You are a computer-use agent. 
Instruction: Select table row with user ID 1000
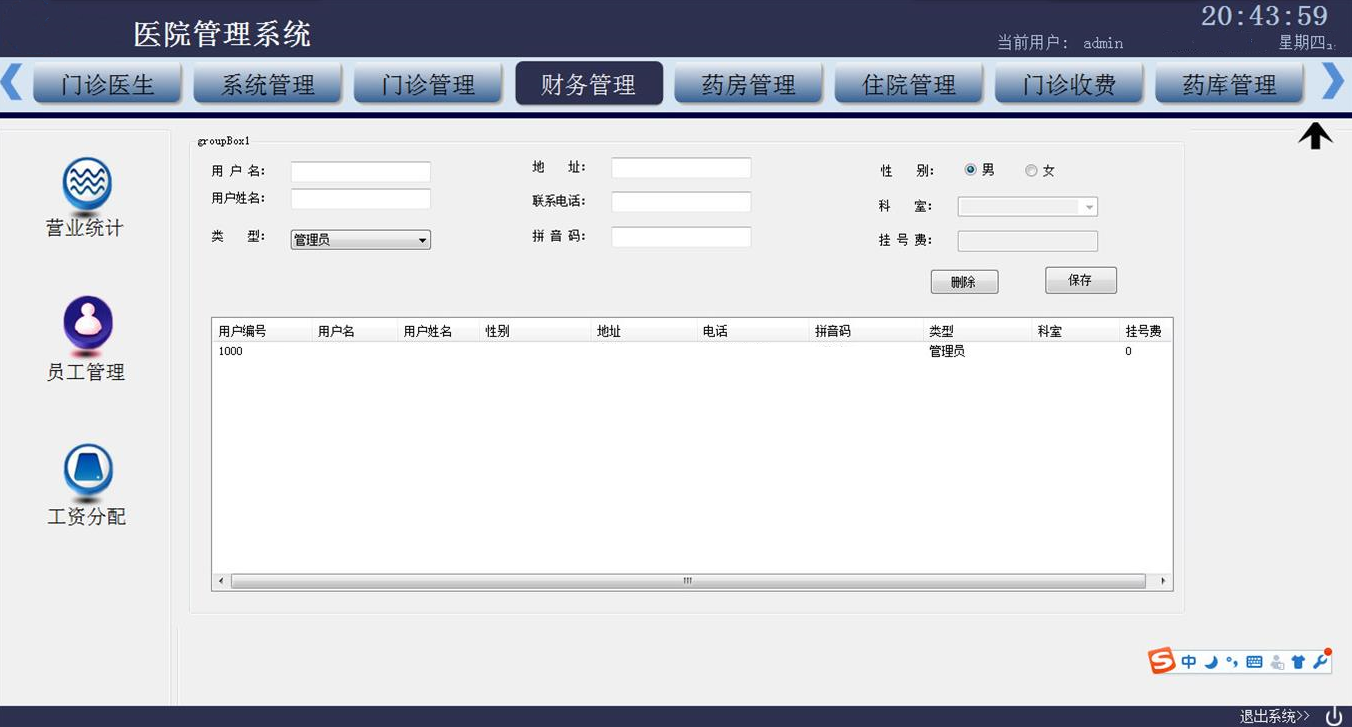click(692, 352)
